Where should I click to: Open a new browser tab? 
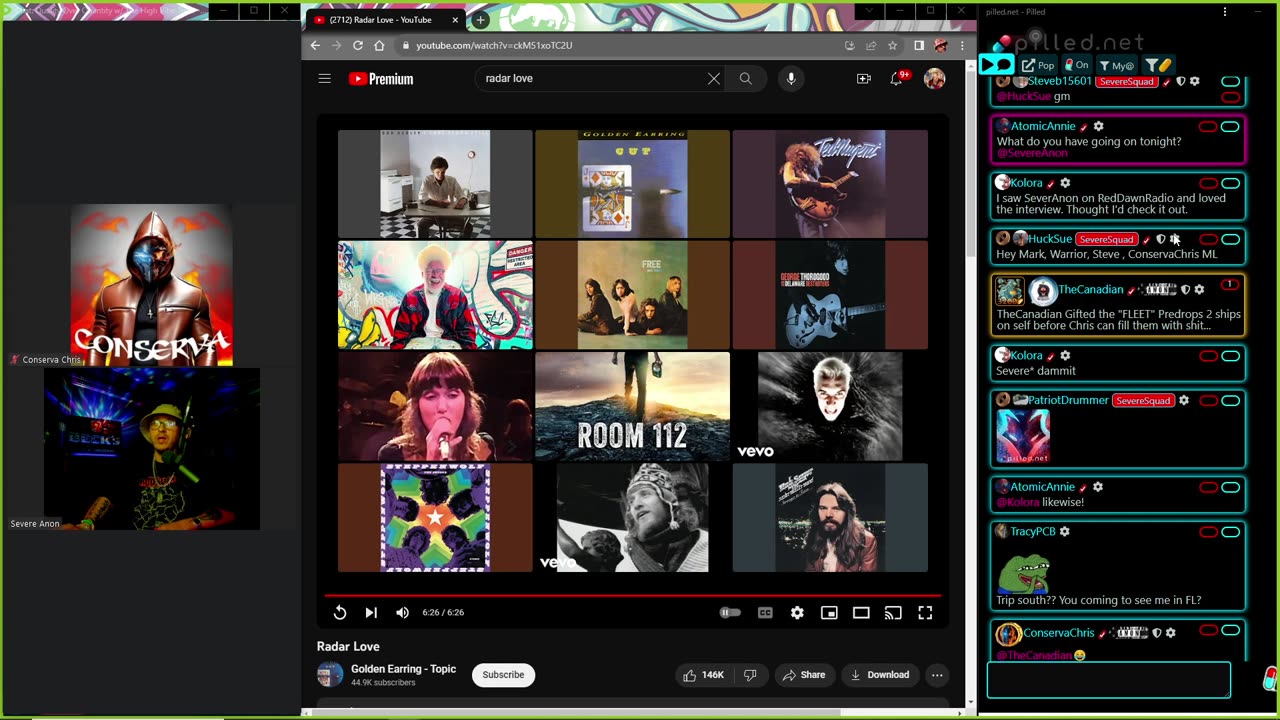(x=480, y=19)
